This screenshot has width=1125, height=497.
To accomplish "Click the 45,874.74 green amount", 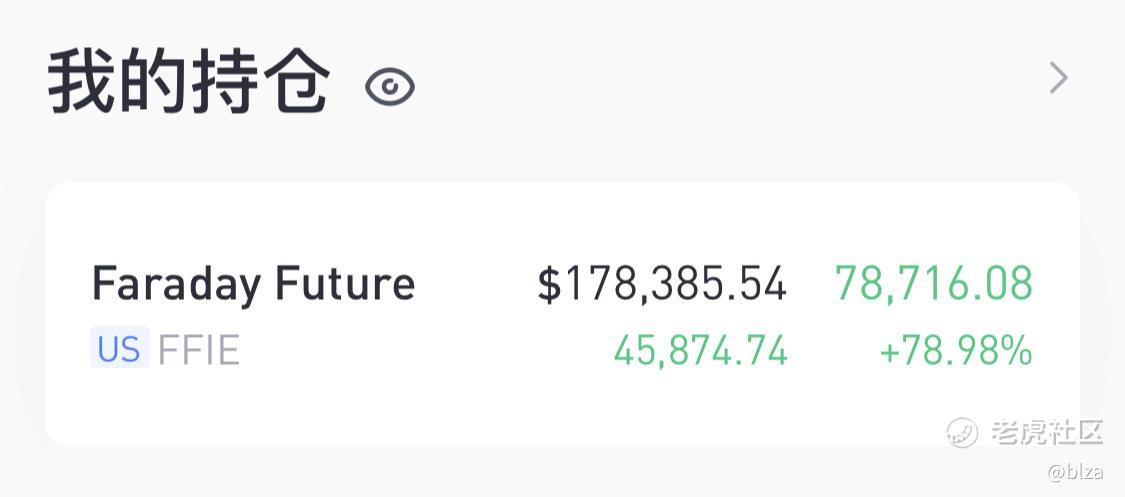I will pos(700,351).
